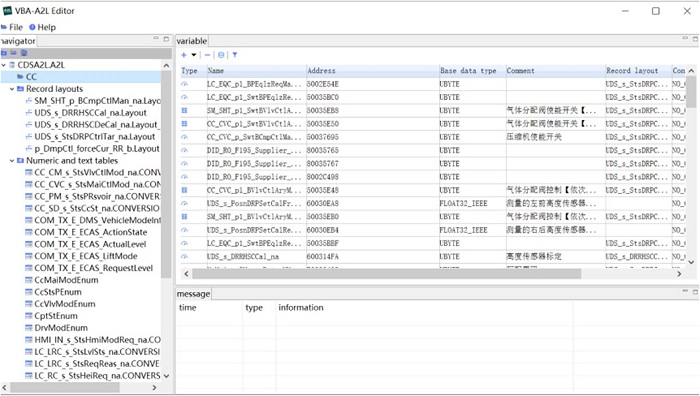Collapse the Numeric and text tables node
The height and width of the screenshot is (396, 700).
12,161
